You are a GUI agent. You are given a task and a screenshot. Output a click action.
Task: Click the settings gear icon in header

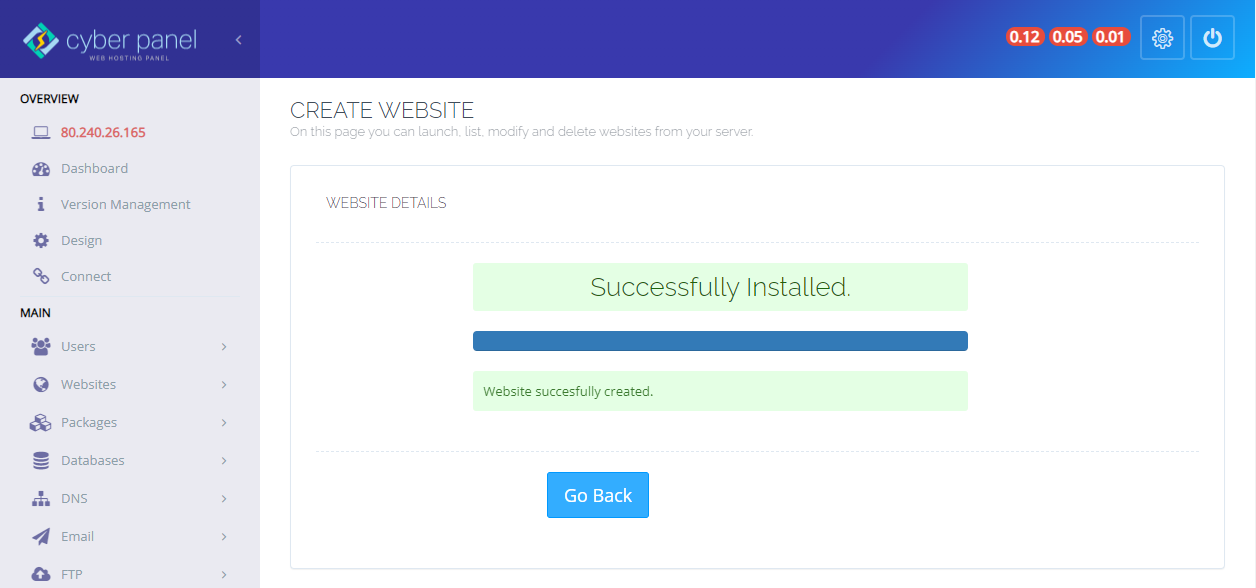[1162, 38]
